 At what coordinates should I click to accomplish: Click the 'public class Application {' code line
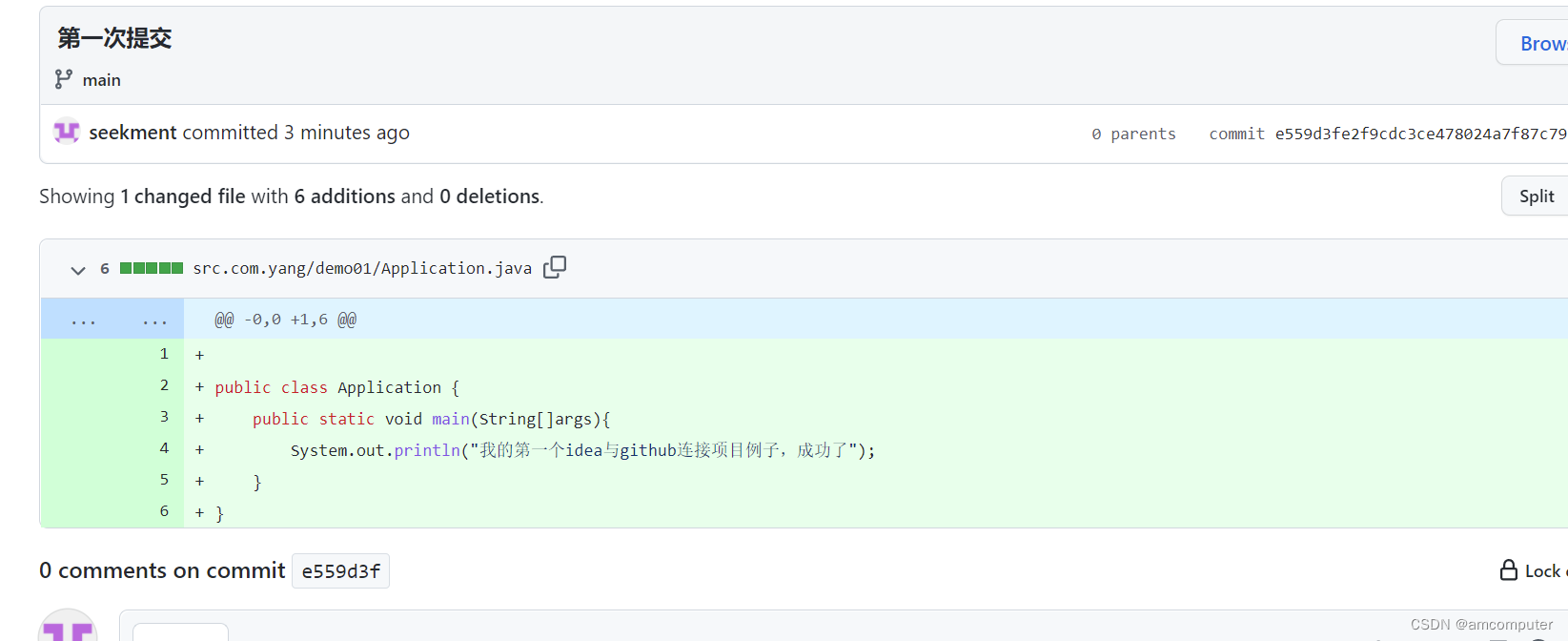pos(336,387)
